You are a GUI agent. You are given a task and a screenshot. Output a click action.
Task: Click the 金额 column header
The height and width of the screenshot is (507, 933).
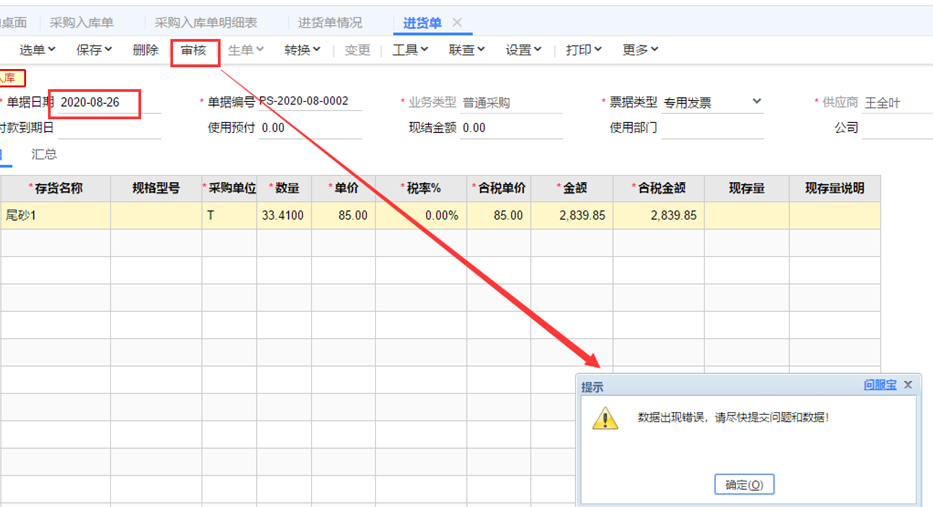(572, 189)
